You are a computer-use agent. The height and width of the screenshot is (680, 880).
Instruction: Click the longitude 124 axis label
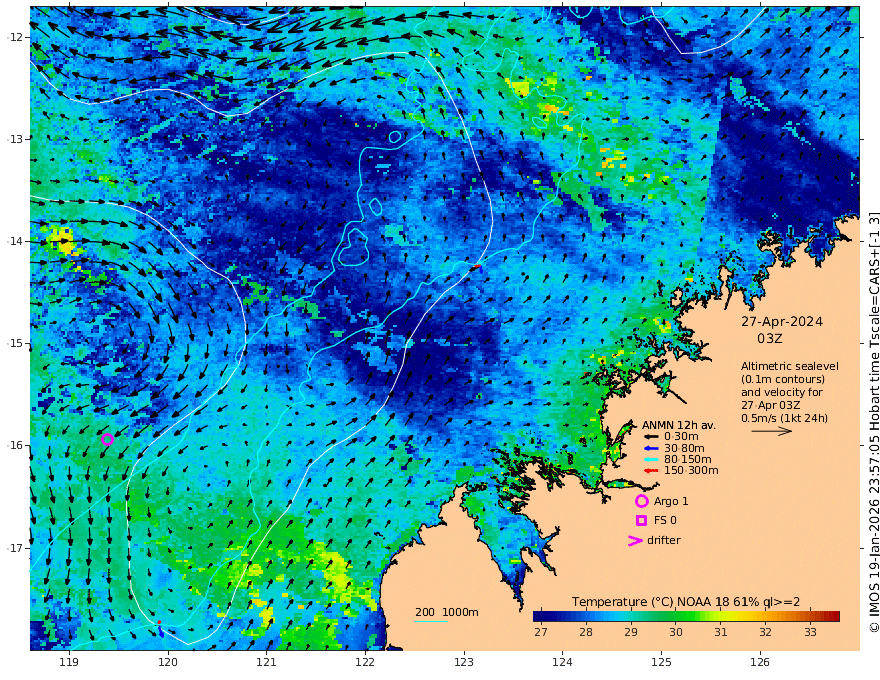pos(563,662)
